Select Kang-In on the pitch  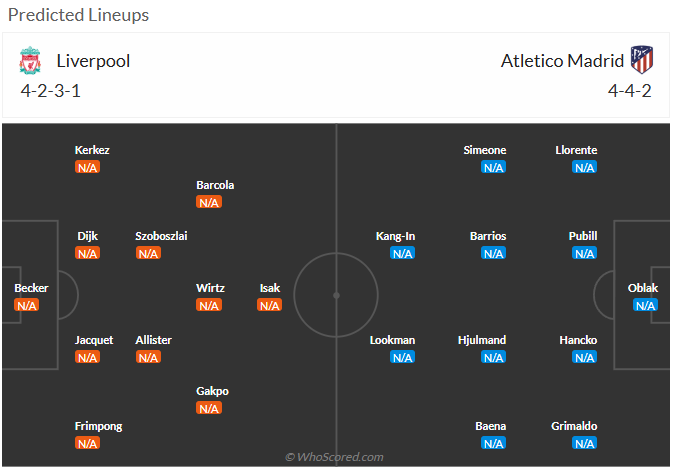pos(395,236)
